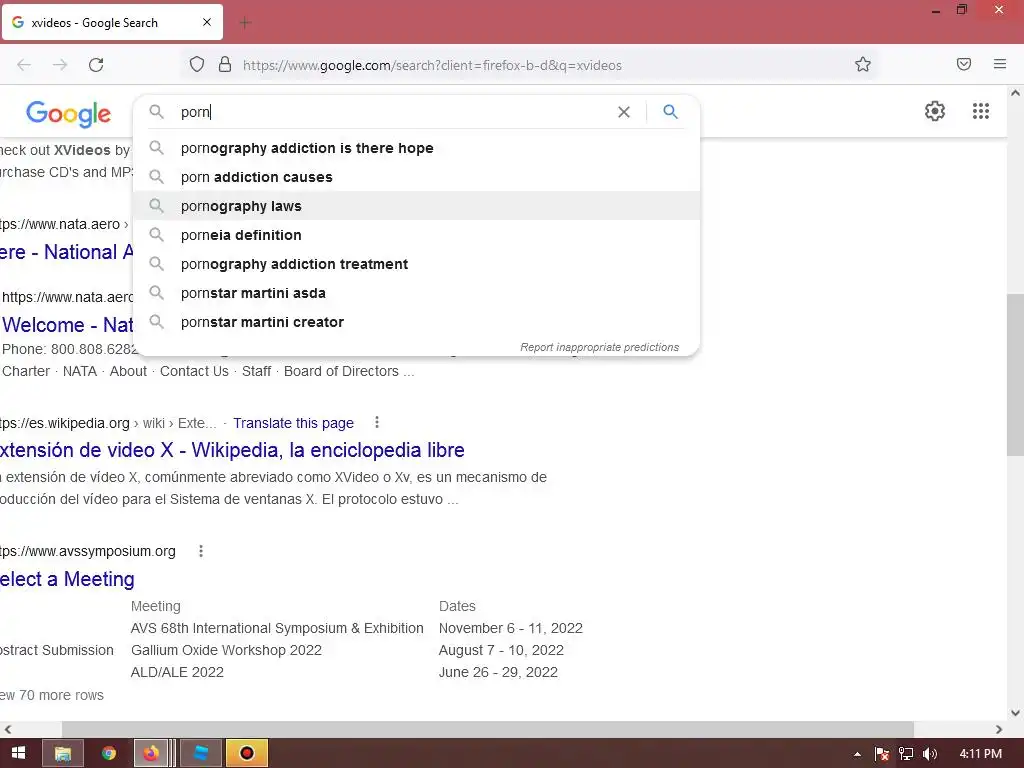1024x768 pixels.
Task: Click the volume speaker tray icon
Action: tap(930, 754)
